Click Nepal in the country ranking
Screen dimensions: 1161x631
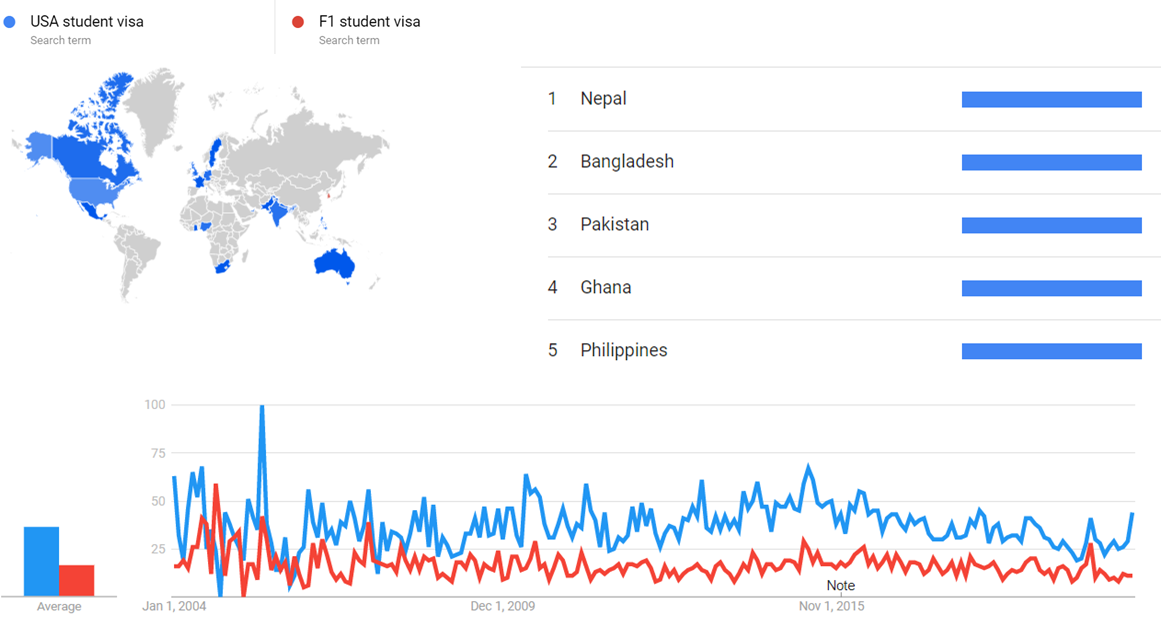point(603,99)
